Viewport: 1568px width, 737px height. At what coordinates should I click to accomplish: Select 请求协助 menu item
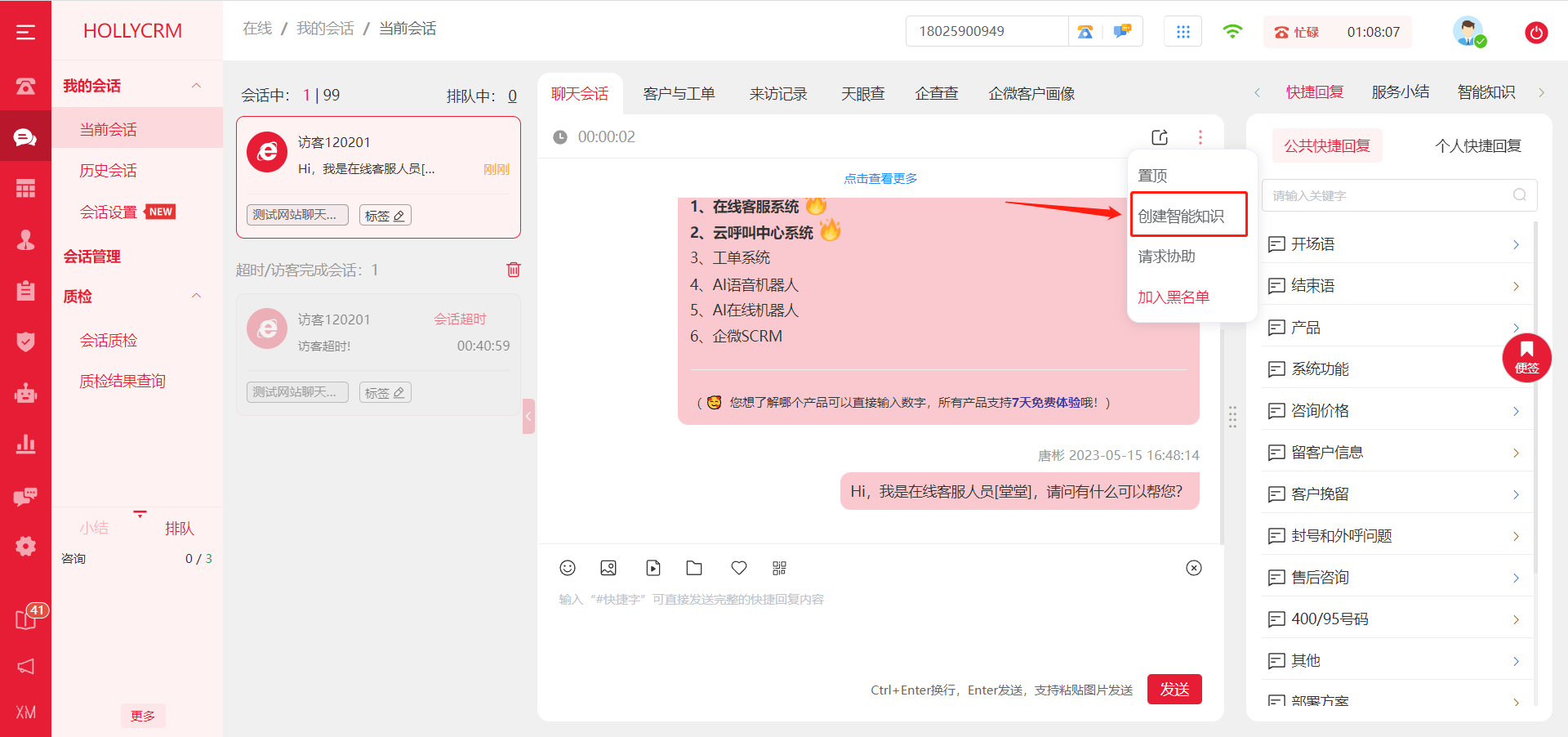tap(1166, 257)
